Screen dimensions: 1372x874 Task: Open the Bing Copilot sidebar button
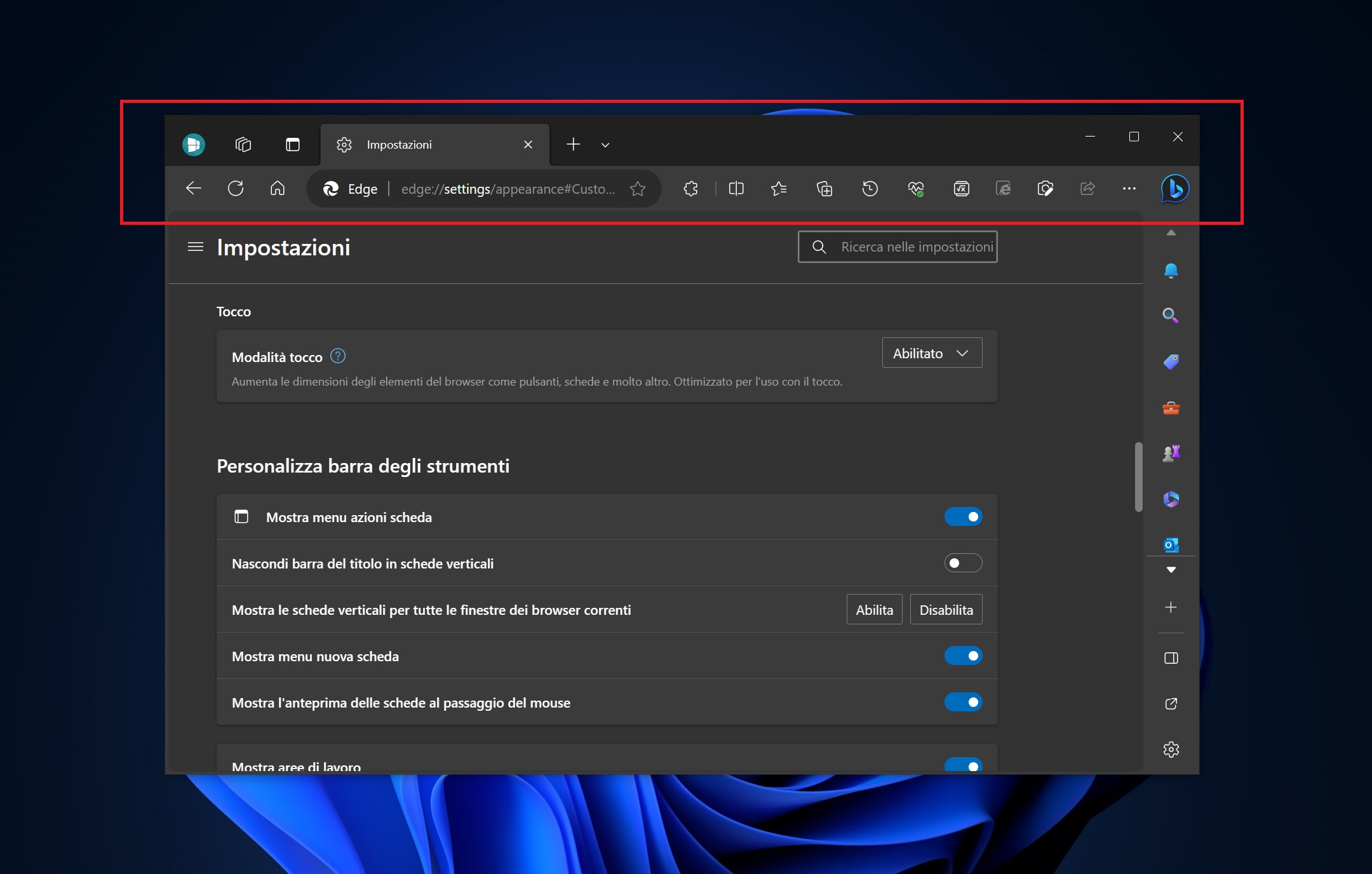(x=1175, y=189)
